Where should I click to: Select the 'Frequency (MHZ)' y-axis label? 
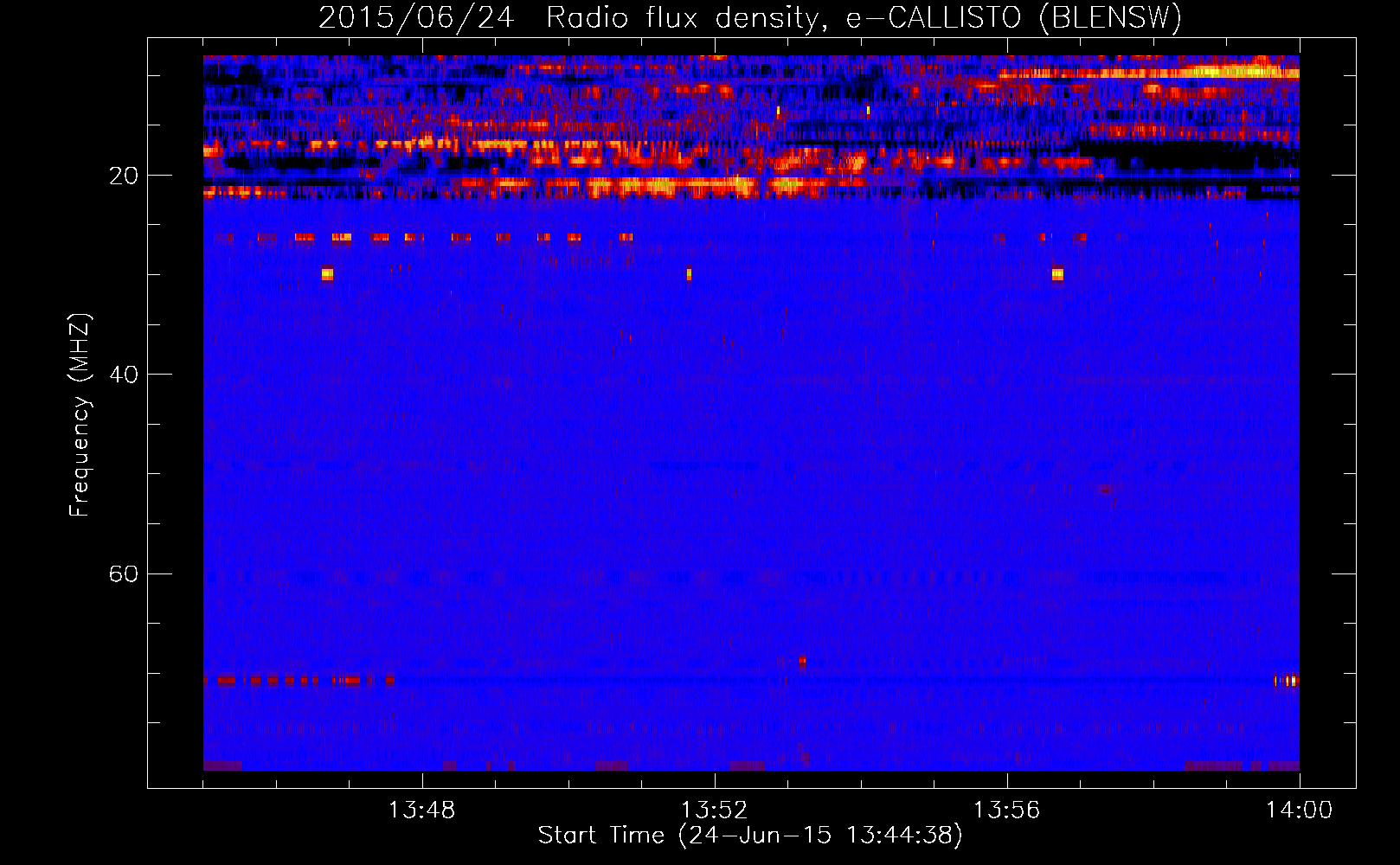pos(79,415)
